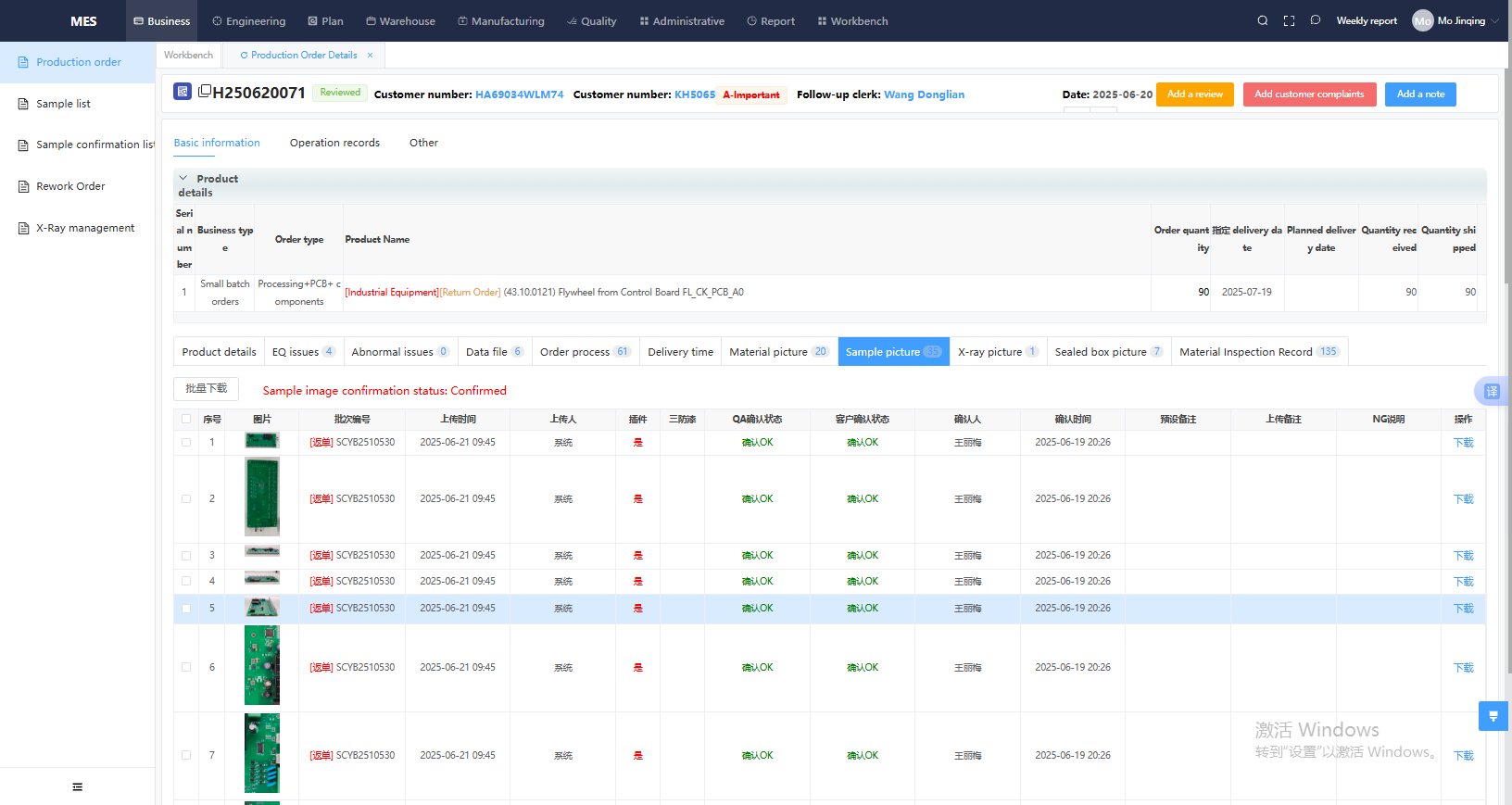Check the select-all checkbox in table header
Image resolution: width=1512 pixels, height=805 pixels.
coord(186,420)
